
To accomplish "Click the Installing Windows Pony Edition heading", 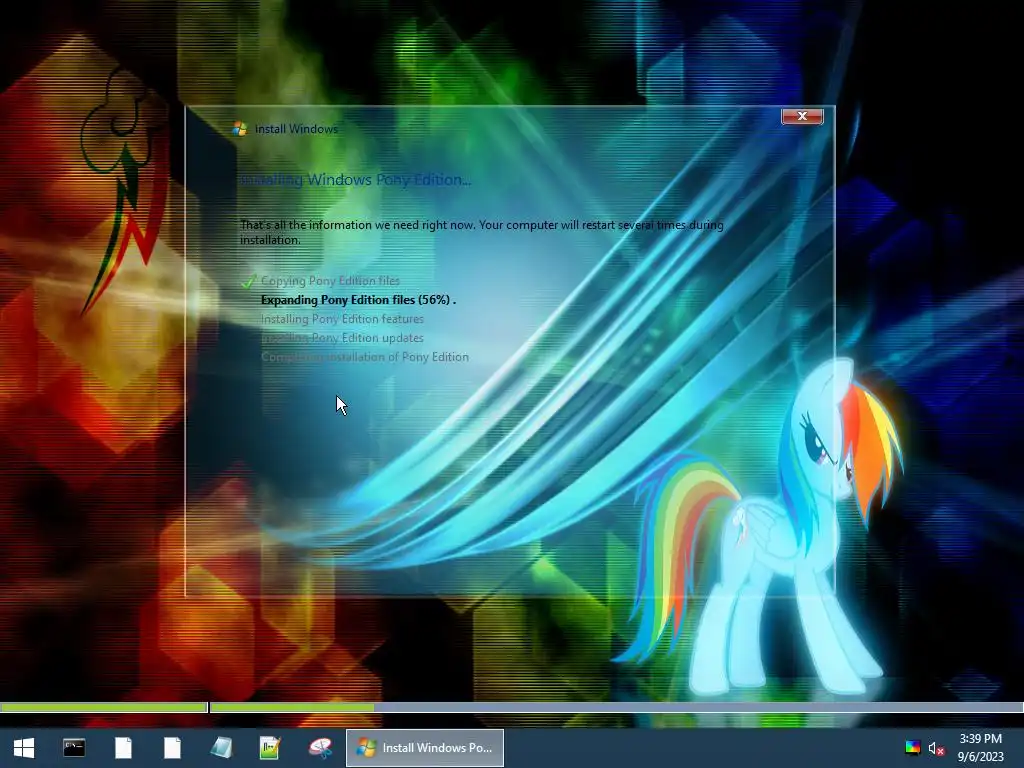I will (355, 180).
